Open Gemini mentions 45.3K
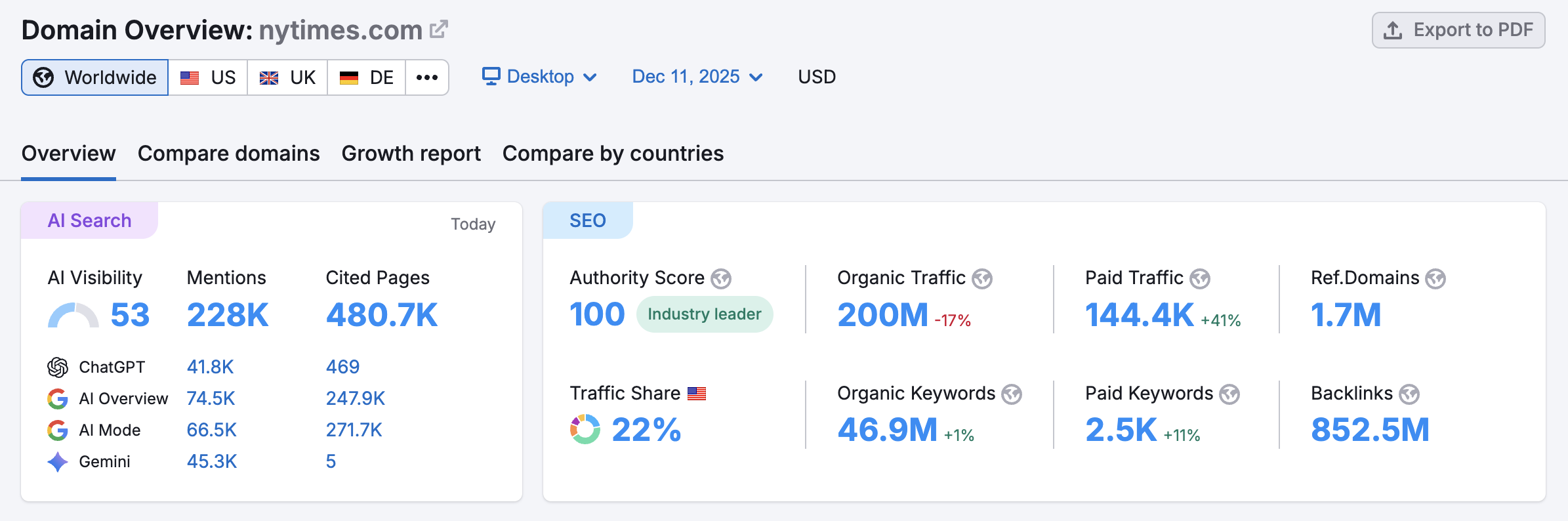The height and width of the screenshot is (521, 1568). point(212,461)
